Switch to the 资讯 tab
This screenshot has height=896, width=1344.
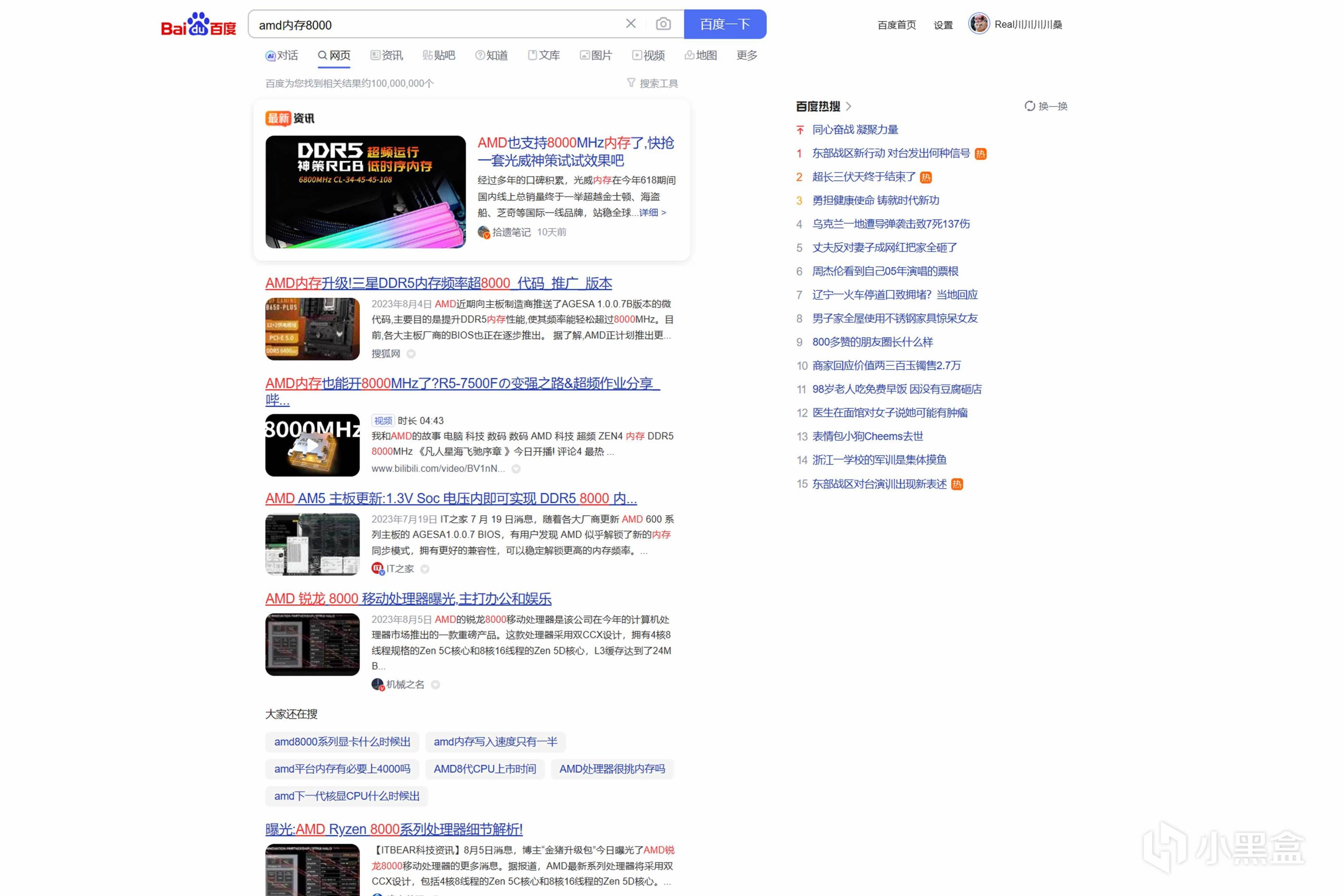point(387,55)
